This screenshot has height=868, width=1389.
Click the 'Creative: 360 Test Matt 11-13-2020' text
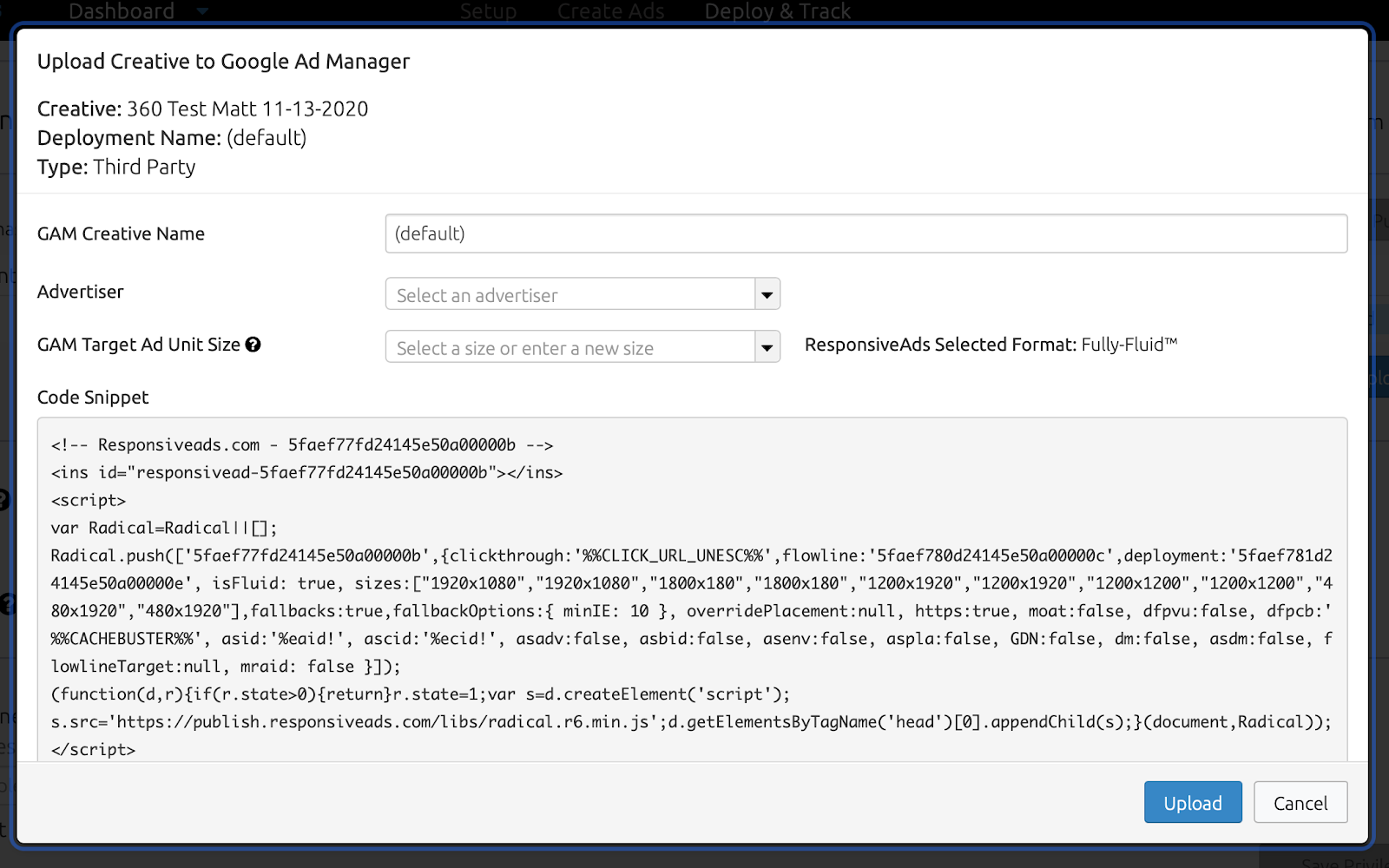[x=202, y=108]
